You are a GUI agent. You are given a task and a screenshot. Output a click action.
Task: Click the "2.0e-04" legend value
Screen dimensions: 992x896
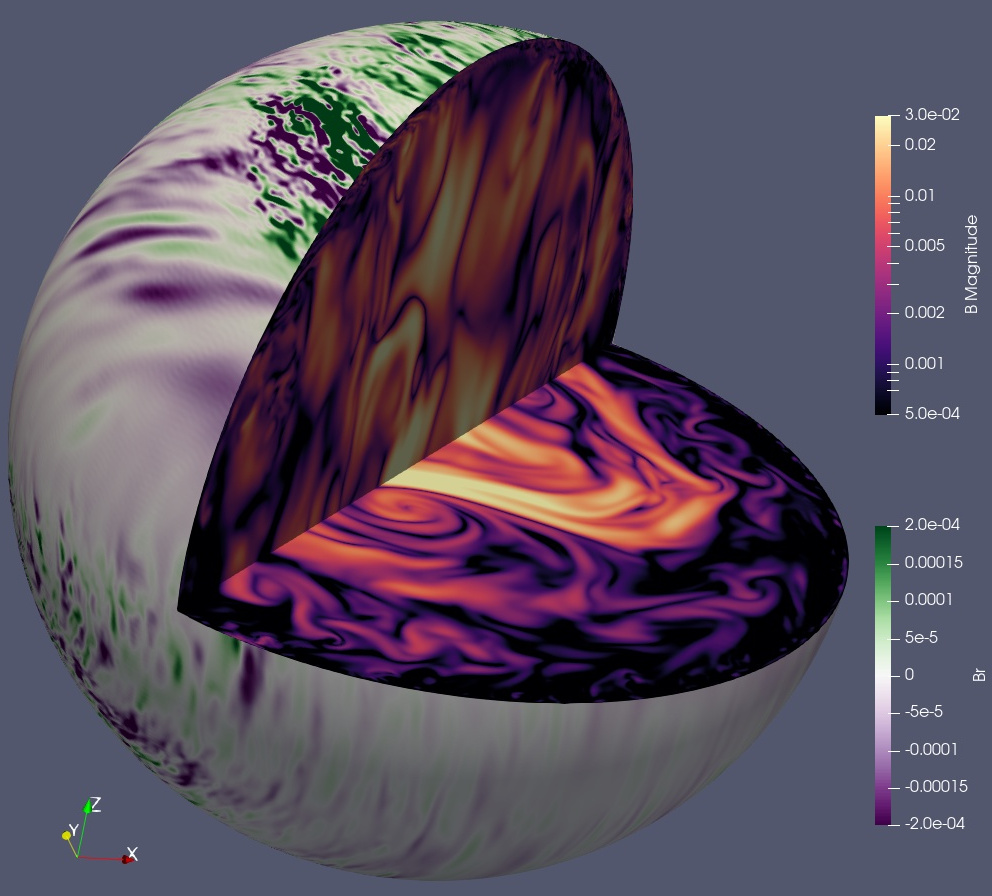click(932, 525)
